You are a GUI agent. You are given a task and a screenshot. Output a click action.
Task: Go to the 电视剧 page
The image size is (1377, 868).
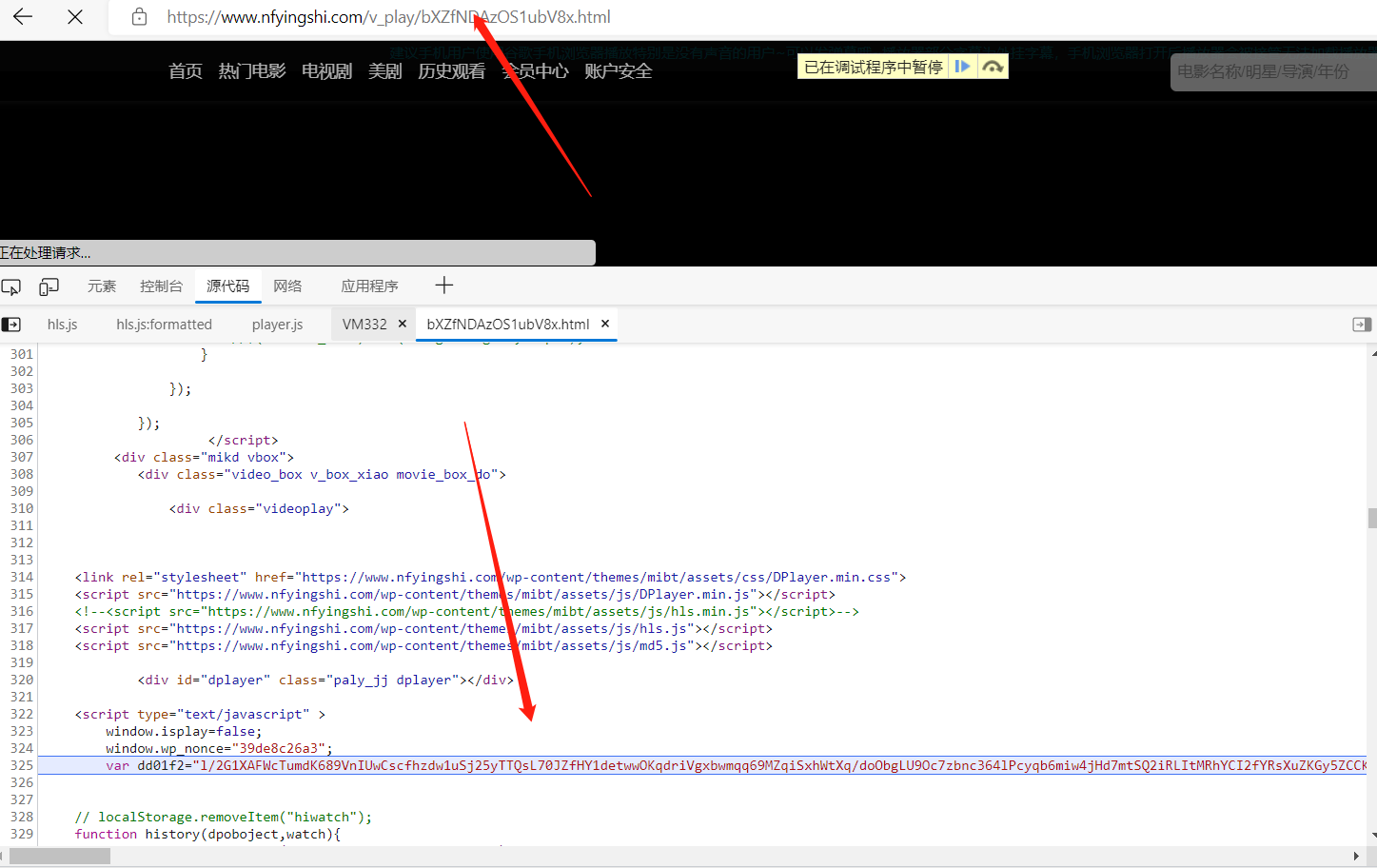(327, 71)
